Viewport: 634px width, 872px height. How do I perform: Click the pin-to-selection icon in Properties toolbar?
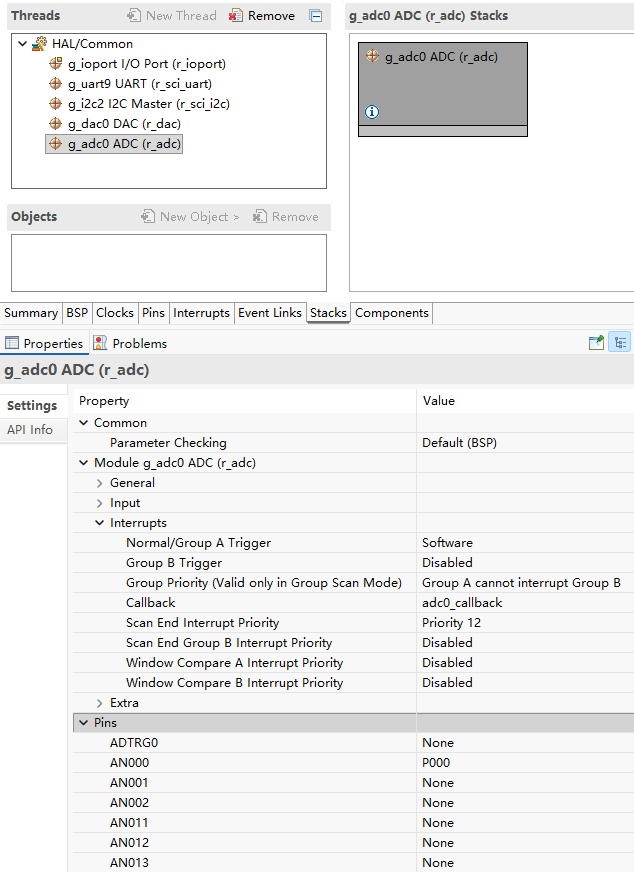pos(596,343)
